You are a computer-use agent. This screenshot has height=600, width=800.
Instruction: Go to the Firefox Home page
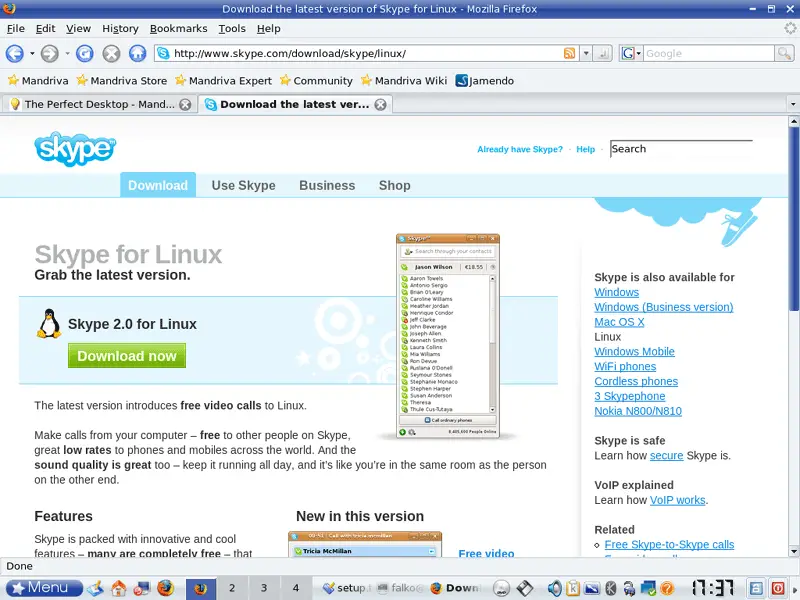(x=138, y=54)
